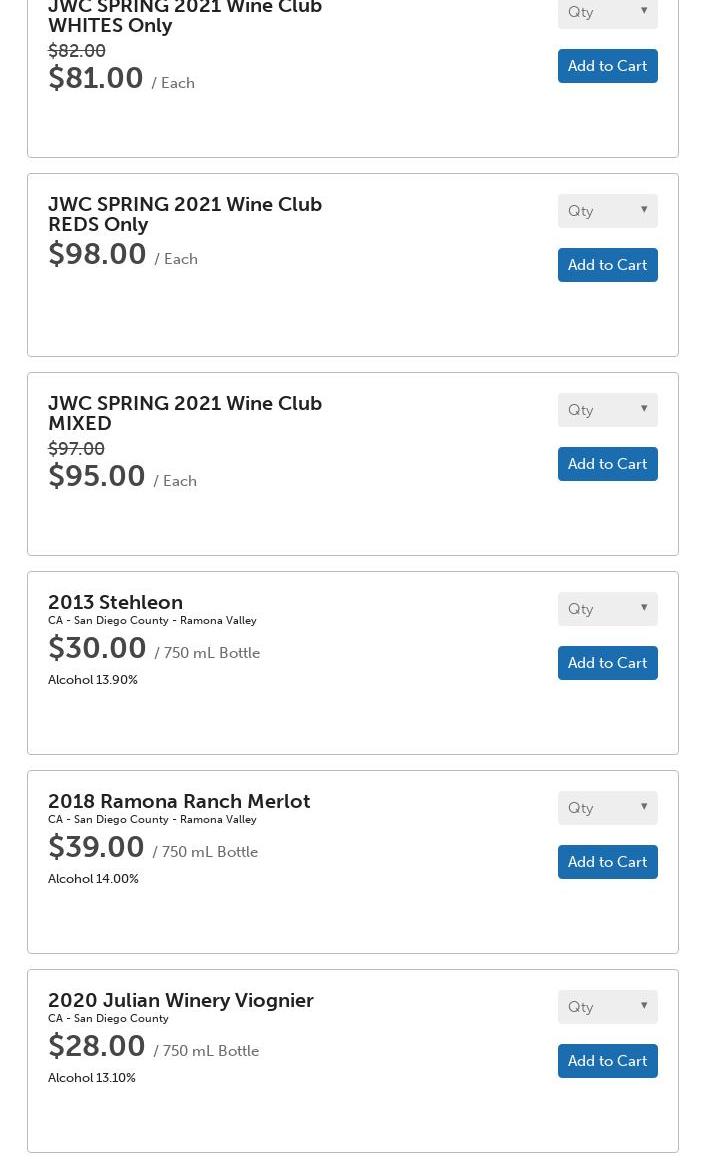The image size is (705, 1162).
Task: Open Qty dropdown for REDS Only wine club
Action: click(x=607, y=211)
